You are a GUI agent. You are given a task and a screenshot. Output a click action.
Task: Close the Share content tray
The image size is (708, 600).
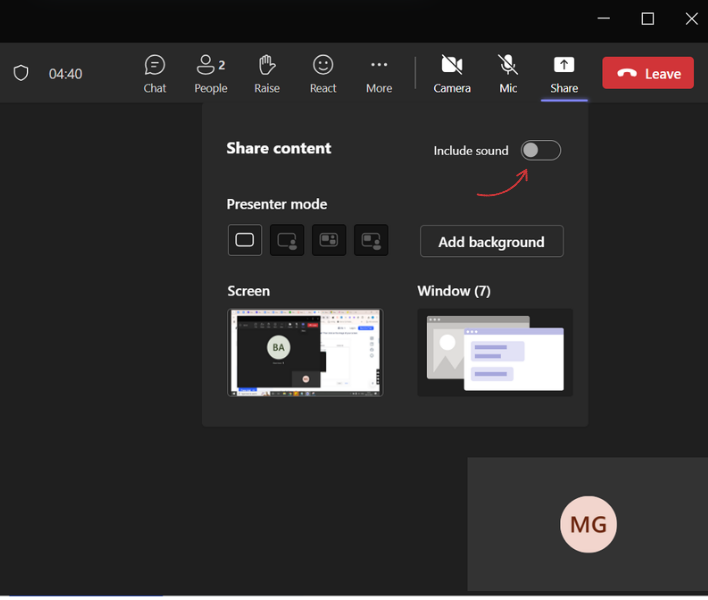click(564, 74)
